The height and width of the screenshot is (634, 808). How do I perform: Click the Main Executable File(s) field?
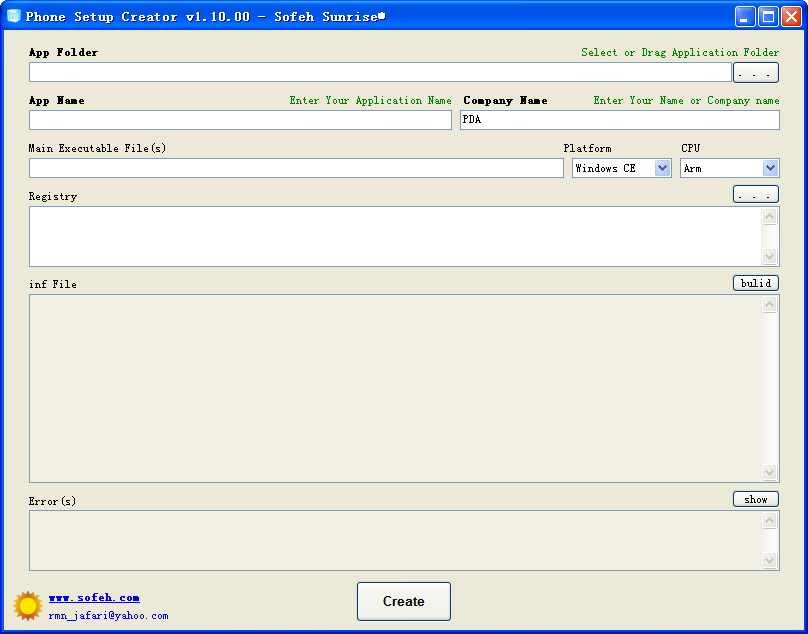(x=296, y=168)
